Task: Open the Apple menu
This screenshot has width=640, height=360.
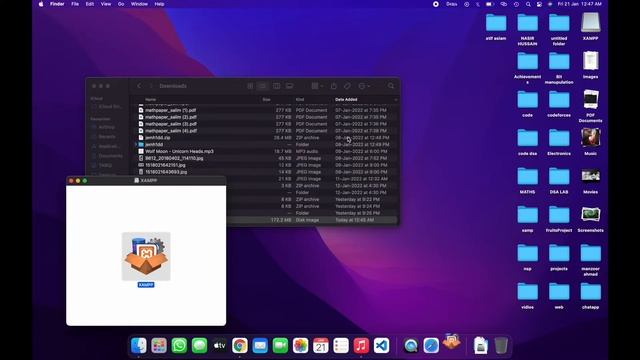Action: pos(41,4)
